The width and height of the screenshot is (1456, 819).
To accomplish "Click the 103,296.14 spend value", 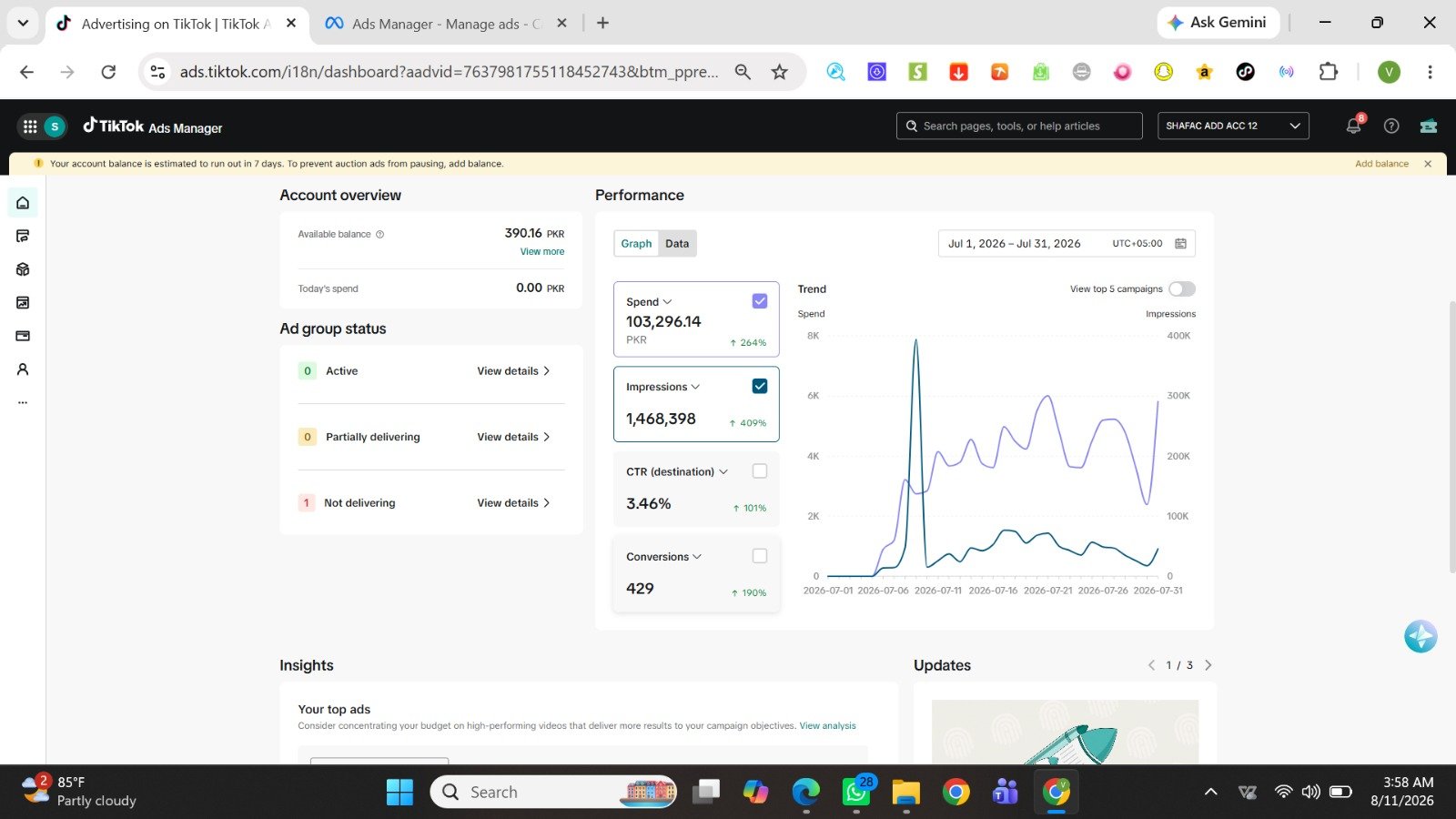I will [x=663, y=321].
